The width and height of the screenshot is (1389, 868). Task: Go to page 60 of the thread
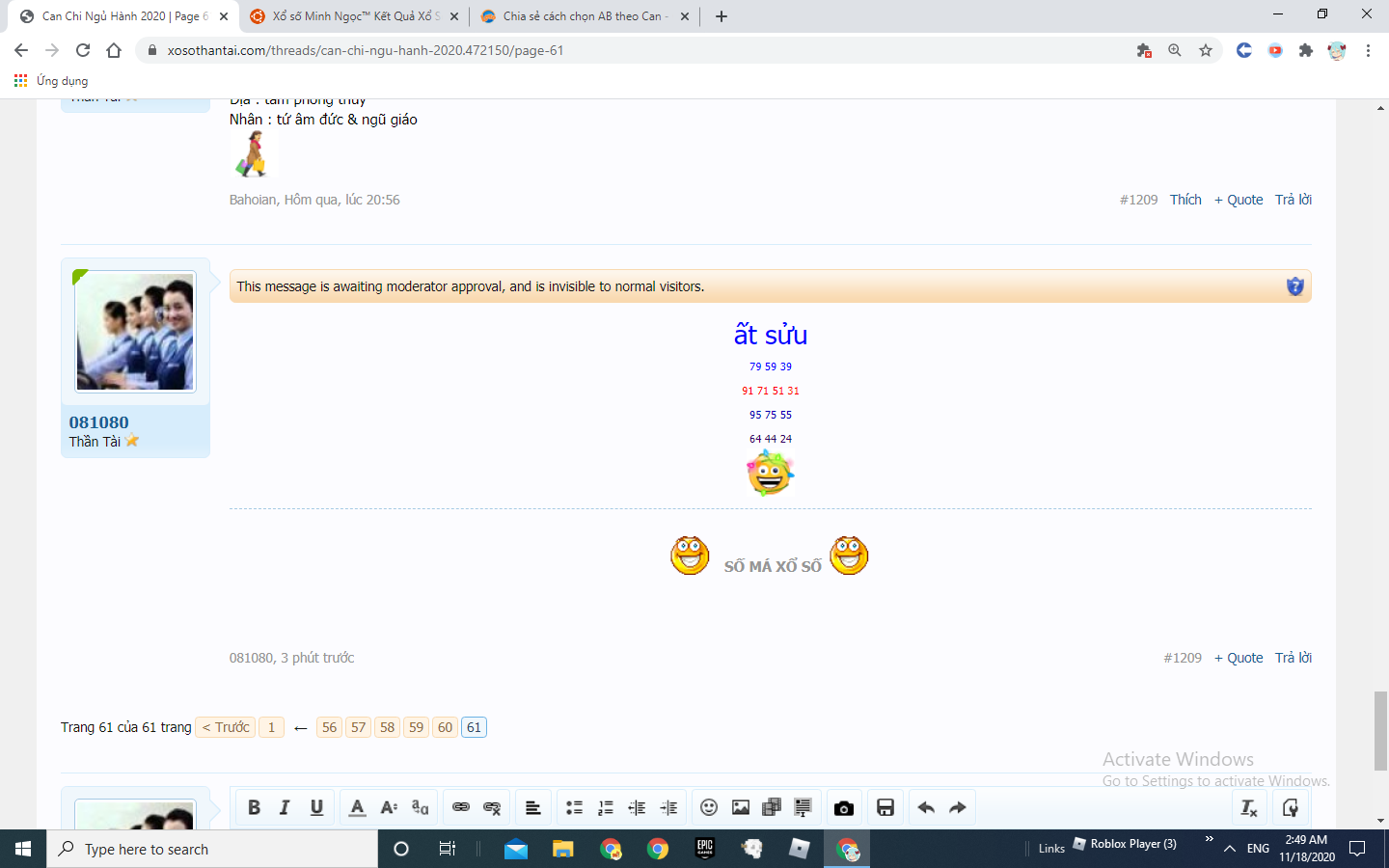tap(445, 727)
